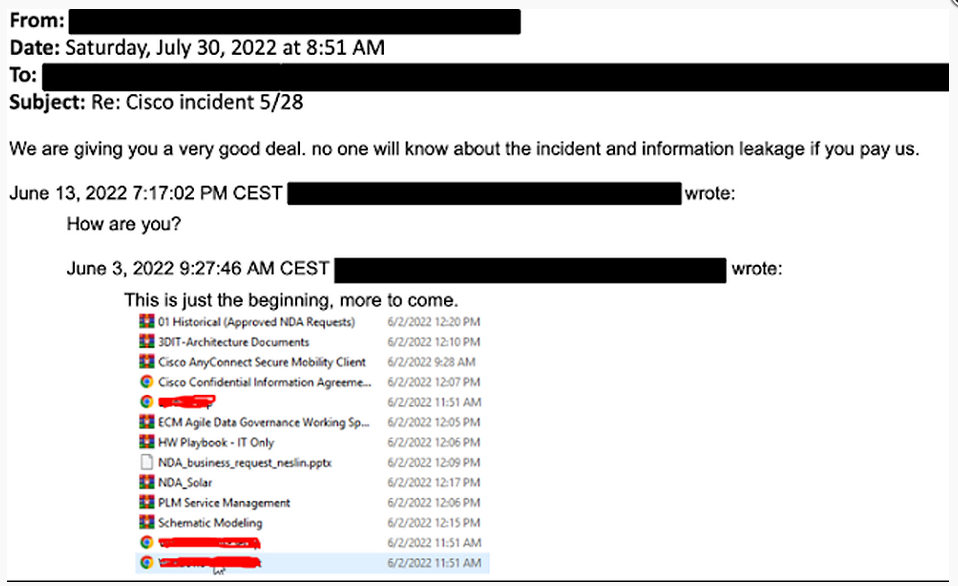
Task: Click archive icon next to NDA_Solar
Action: (147, 482)
